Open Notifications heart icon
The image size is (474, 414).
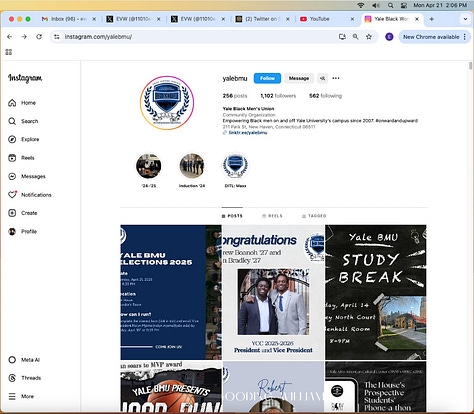[x=12, y=194]
